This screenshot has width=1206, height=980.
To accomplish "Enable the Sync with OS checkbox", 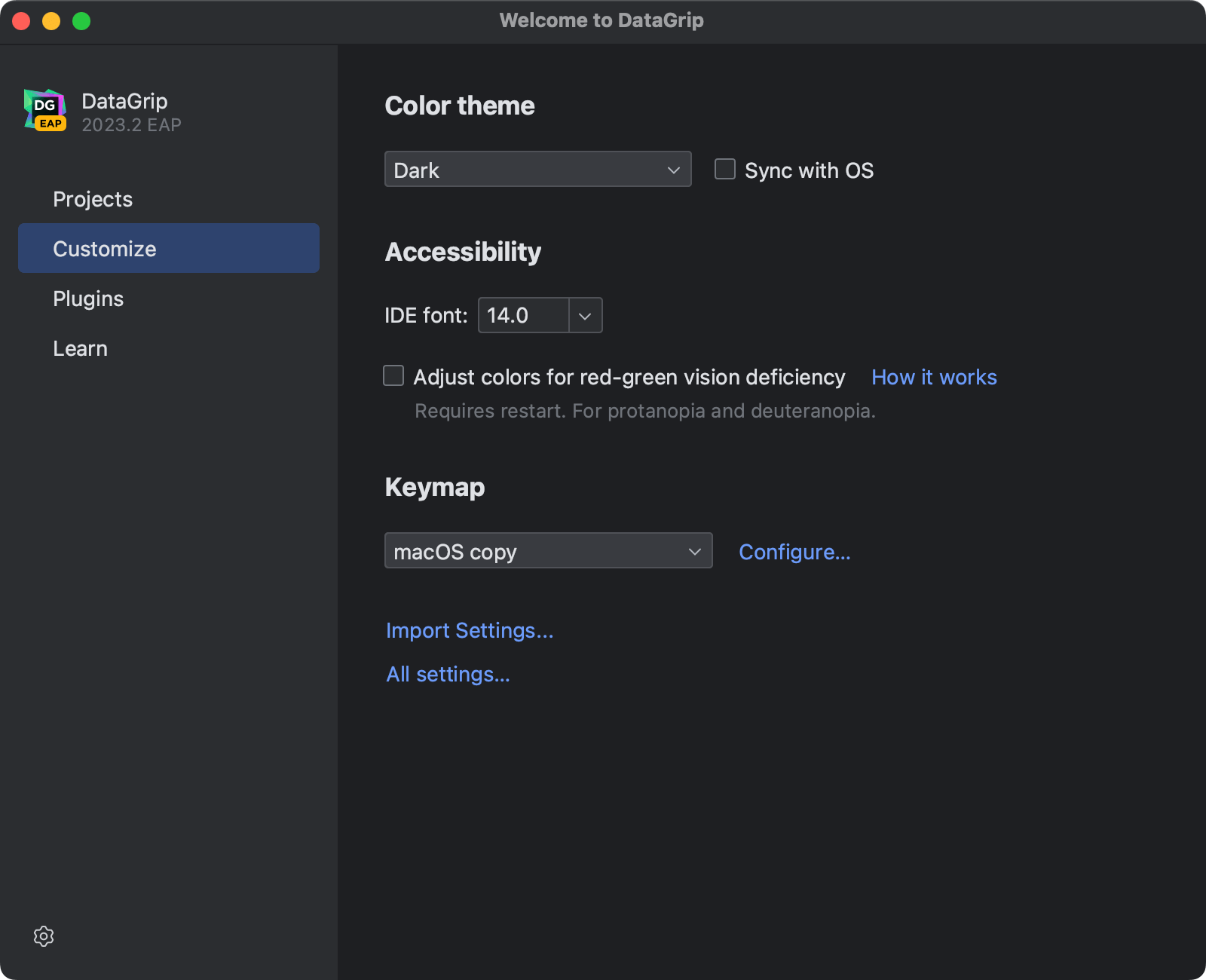I will tap(725, 170).
